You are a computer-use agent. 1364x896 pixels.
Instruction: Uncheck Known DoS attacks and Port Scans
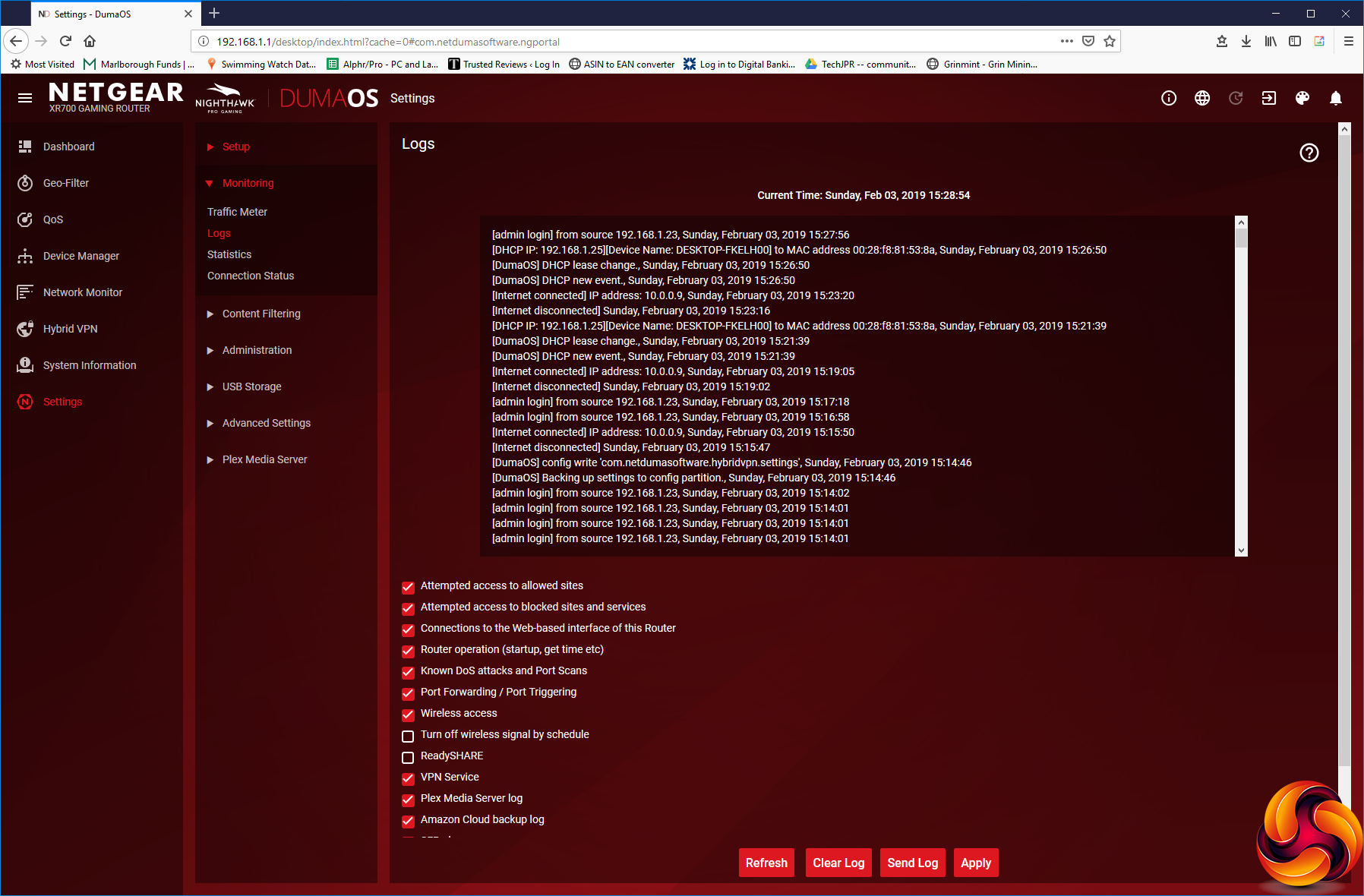click(x=408, y=672)
